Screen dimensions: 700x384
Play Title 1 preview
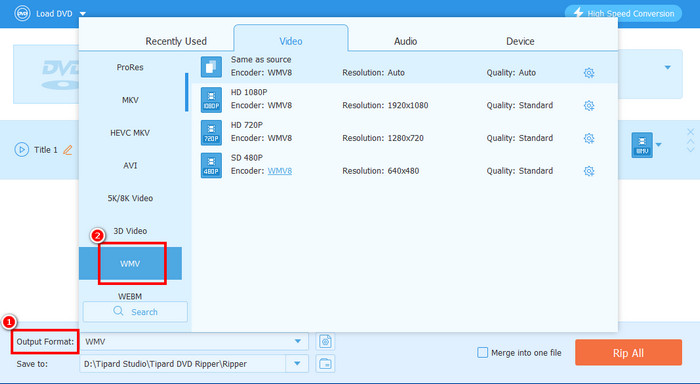click(x=21, y=150)
